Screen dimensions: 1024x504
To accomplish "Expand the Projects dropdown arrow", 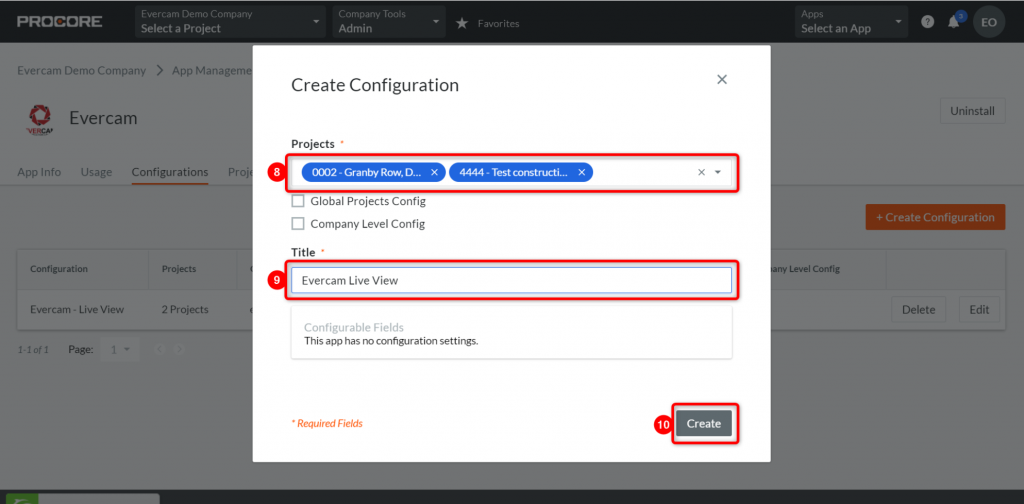I will [x=718, y=172].
